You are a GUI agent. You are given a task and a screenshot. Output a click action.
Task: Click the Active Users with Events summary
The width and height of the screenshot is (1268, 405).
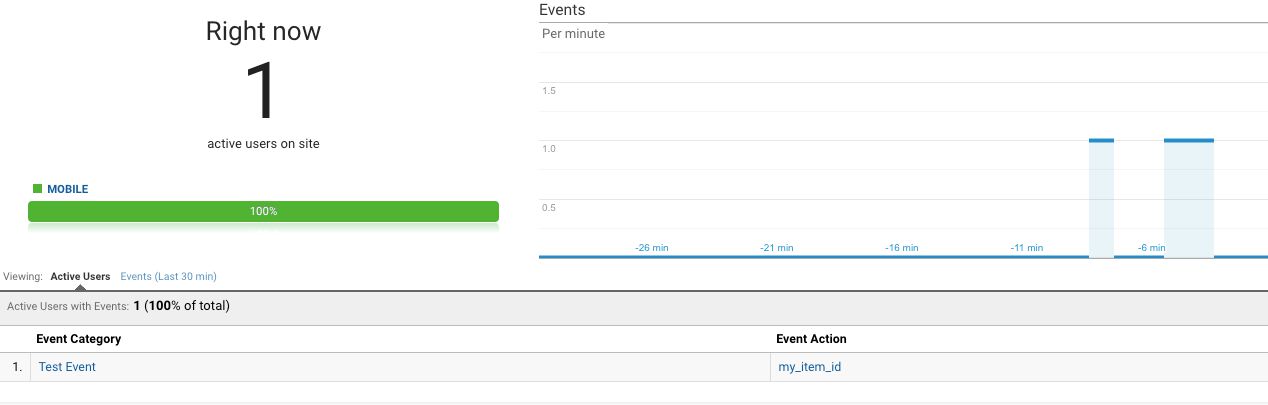pos(119,306)
